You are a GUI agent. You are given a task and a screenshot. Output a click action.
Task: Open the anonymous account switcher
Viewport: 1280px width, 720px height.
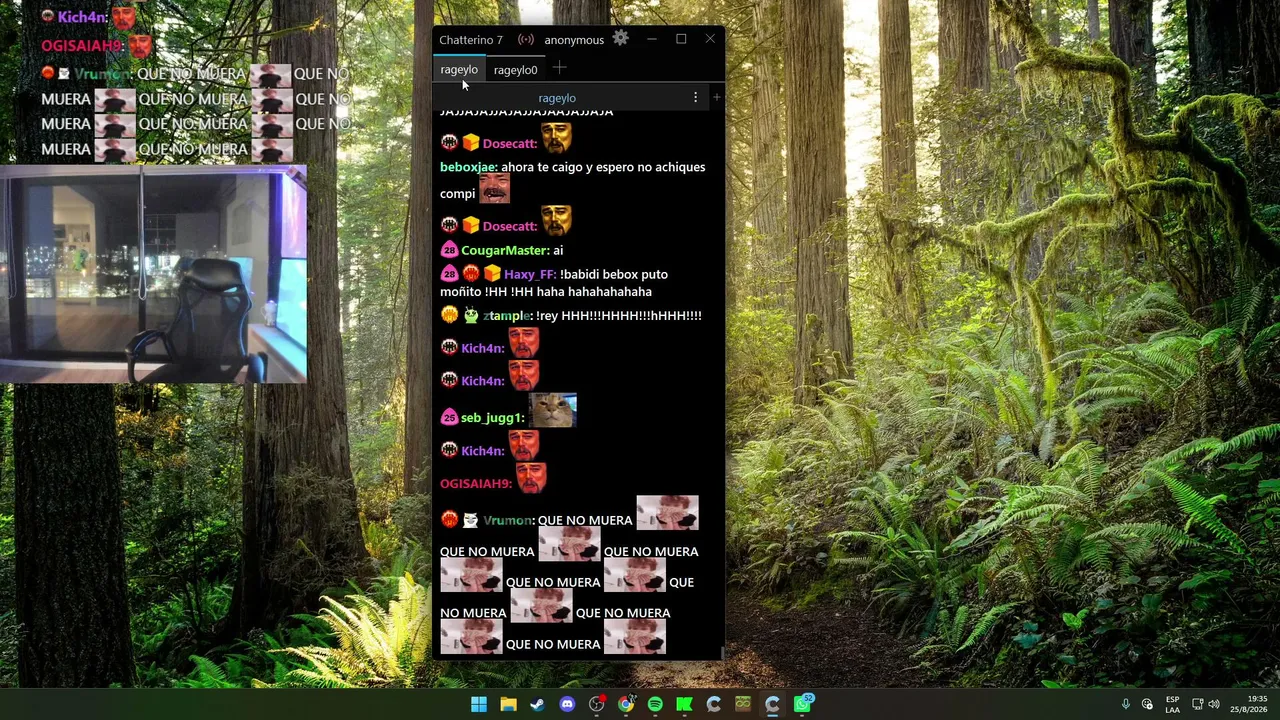(x=574, y=40)
